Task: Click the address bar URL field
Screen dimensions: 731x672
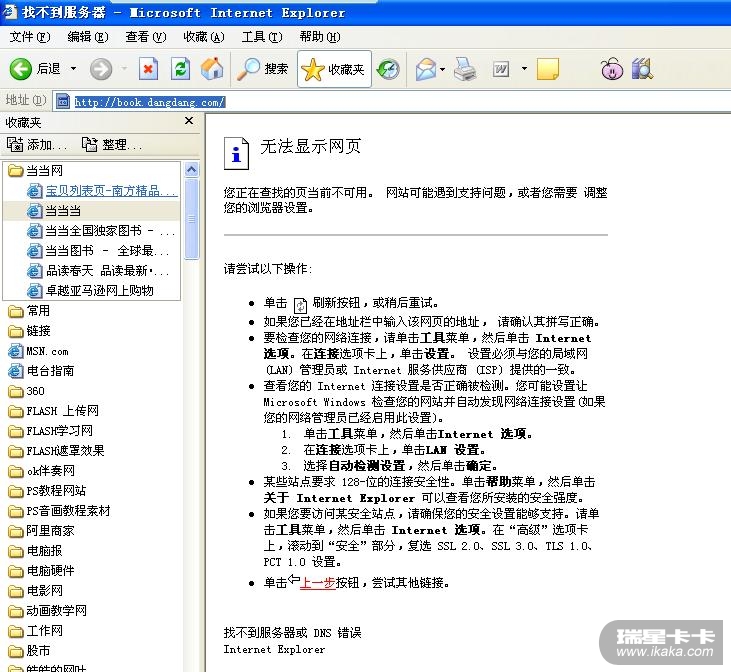Action: [392, 102]
